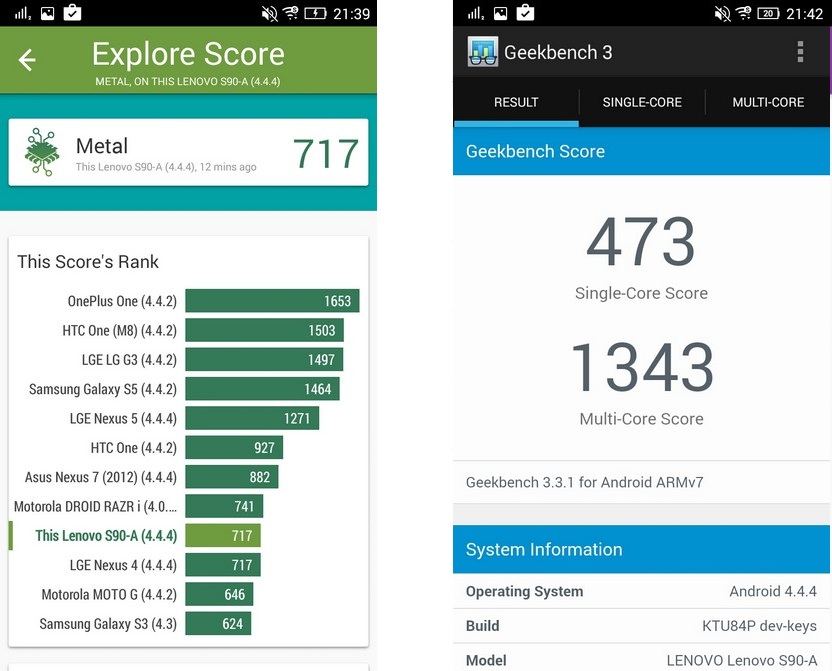Click the Operating System Android 4.4.4 row
This screenshot has height=671, width=832.
click(642, 591)
